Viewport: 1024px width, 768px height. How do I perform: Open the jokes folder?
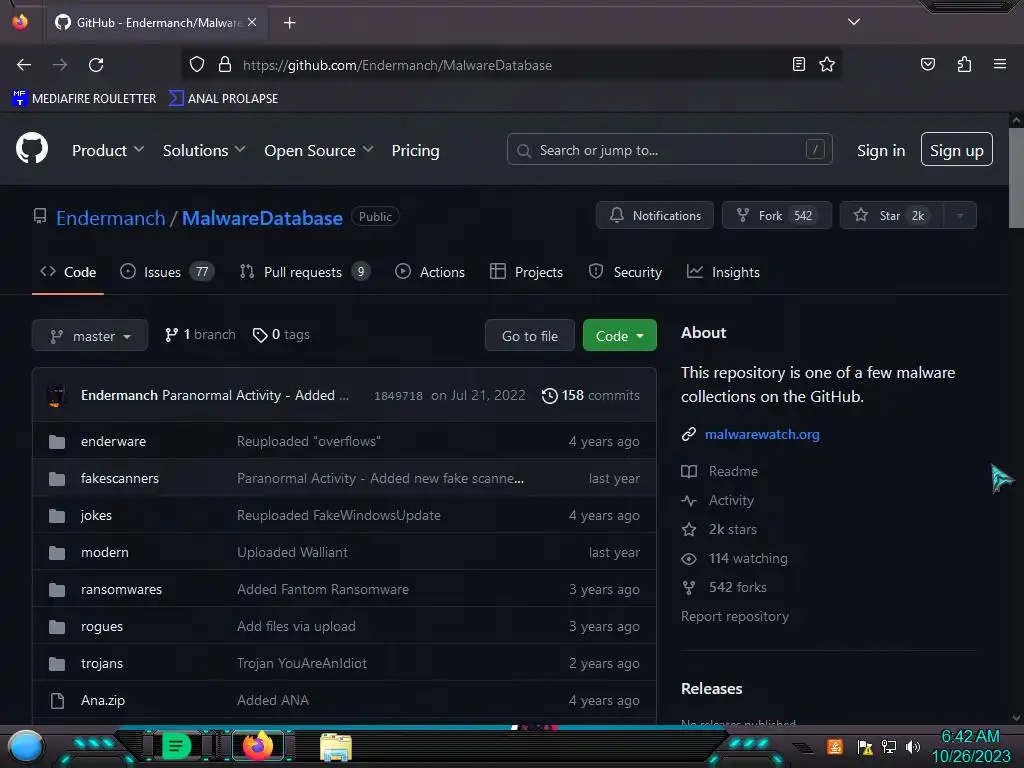96,516
